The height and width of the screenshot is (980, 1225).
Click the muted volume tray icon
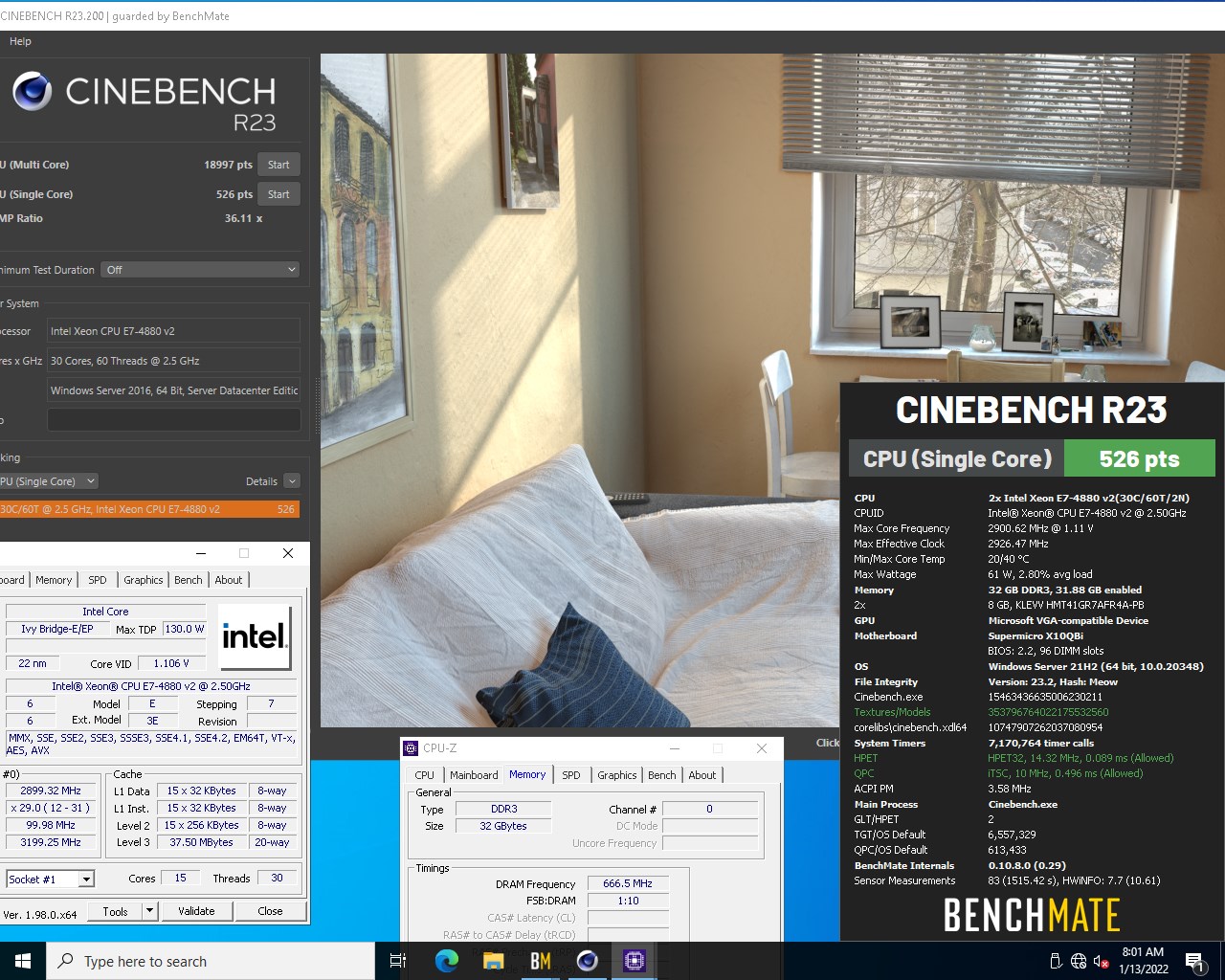[x=1101, y=961]
